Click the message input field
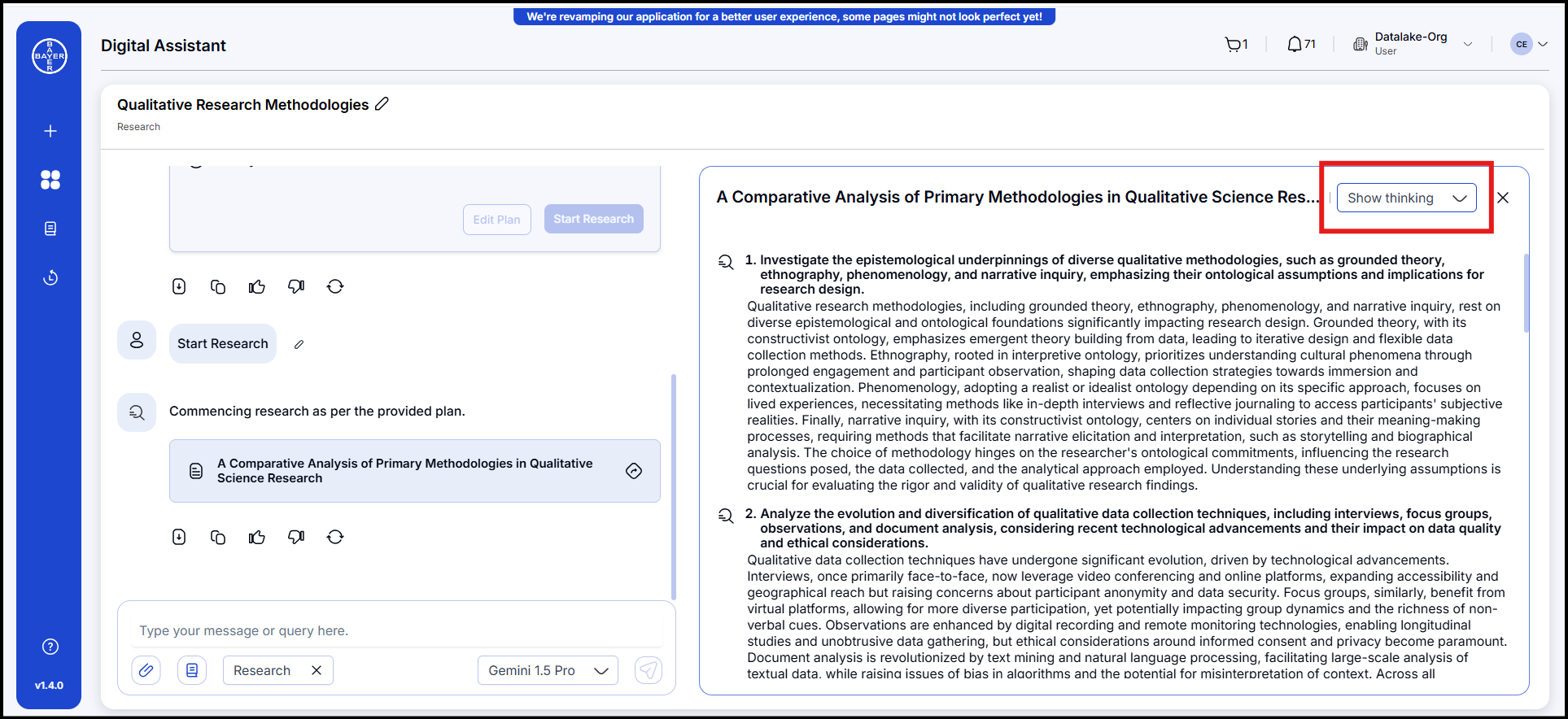 pos(397,630)
